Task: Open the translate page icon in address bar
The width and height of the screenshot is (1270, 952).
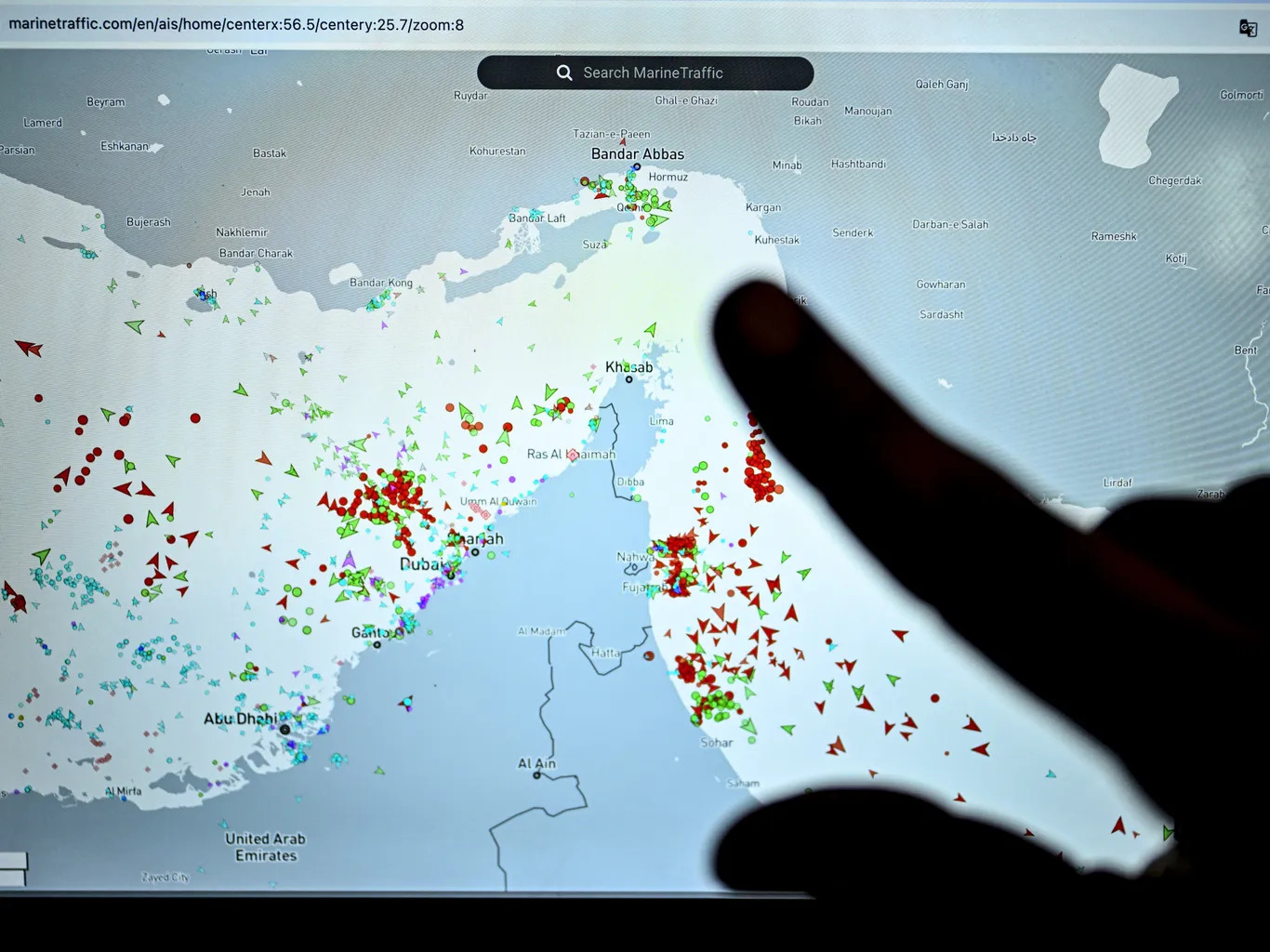Action: 1248,28
